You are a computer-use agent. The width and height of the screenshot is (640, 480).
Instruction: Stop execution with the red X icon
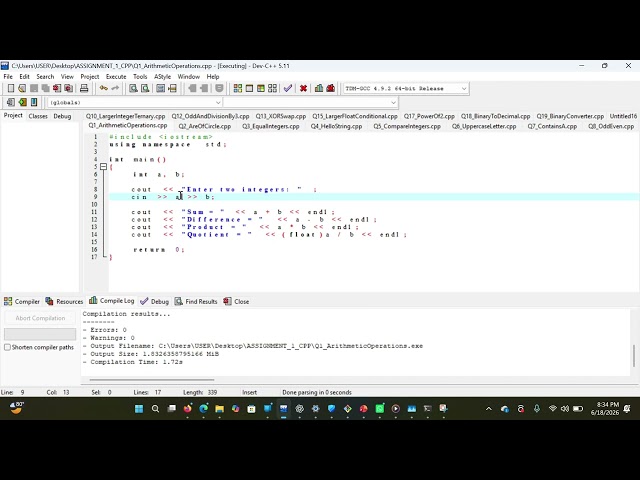(x=303, y=88)
